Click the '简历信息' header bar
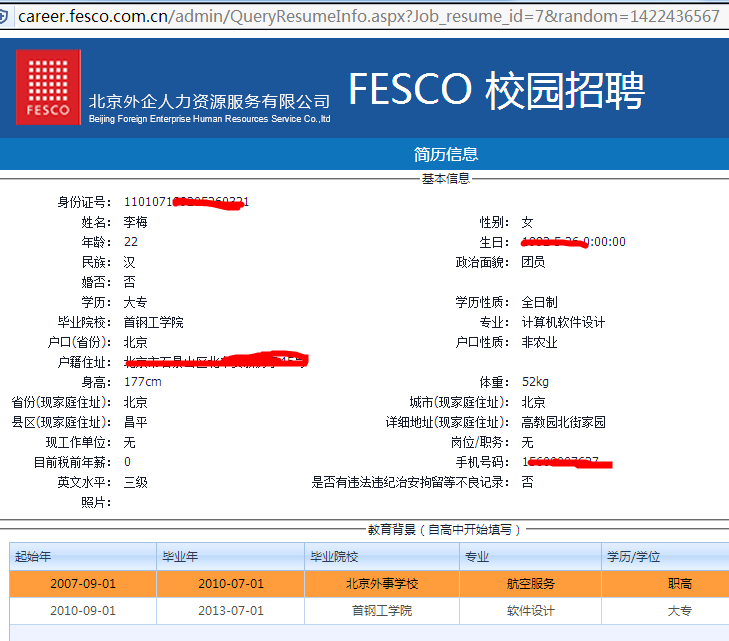Viewport: 729px width, 641px height. [x=364, y=154]
